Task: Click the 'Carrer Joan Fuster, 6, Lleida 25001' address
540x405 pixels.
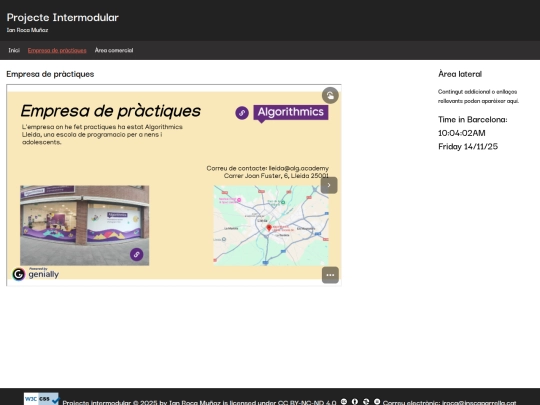Action: coord(276,176)
